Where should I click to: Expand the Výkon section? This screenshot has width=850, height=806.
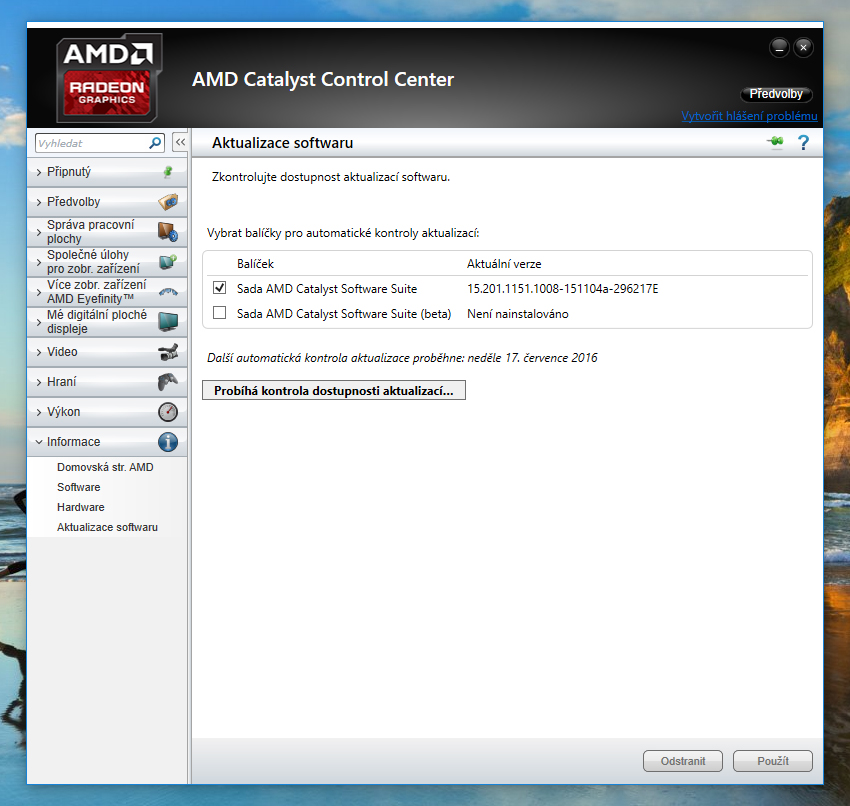pos(107,412)
